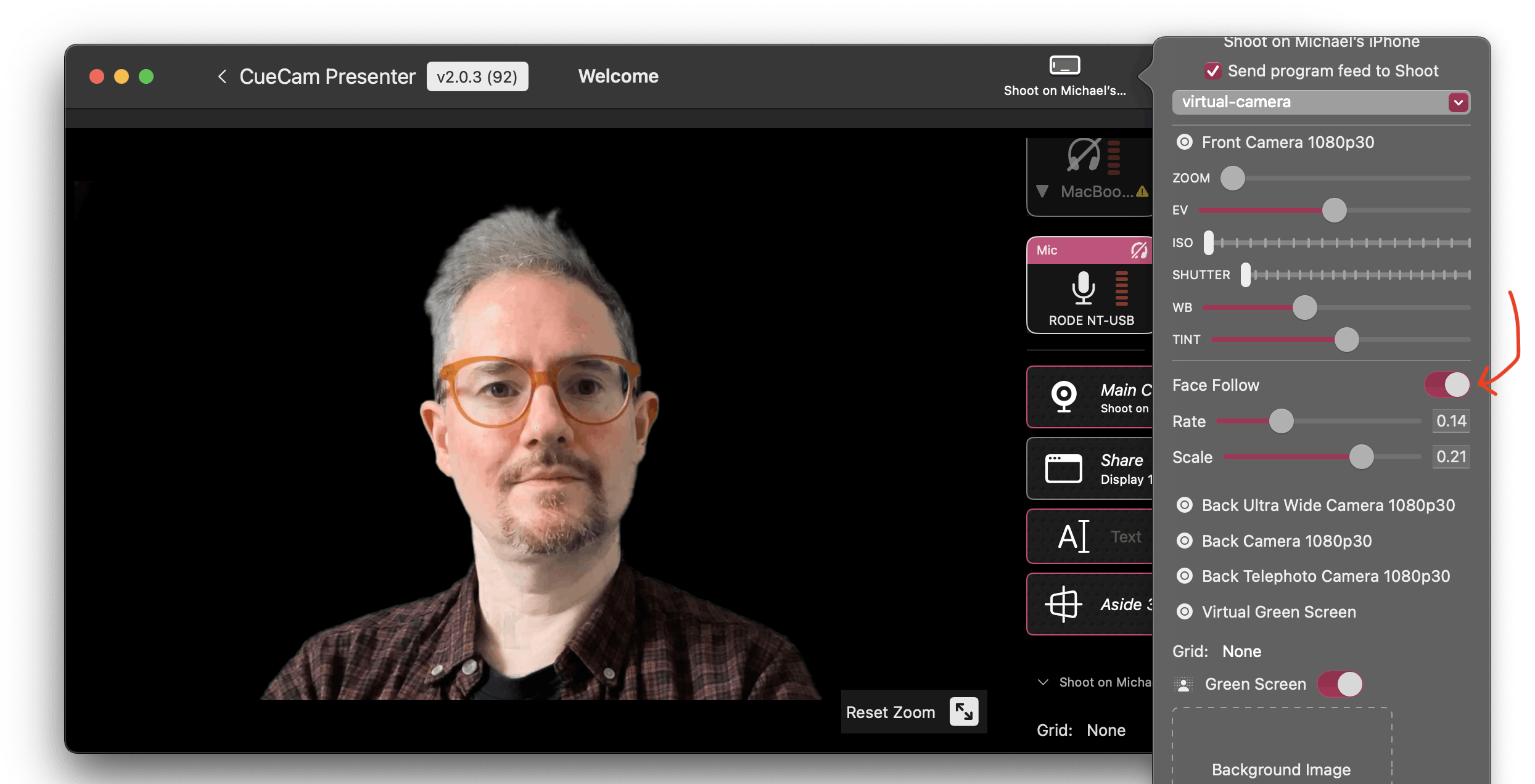
Task: Click the muted headphones monitor icon
Action: pos(1084,155)
